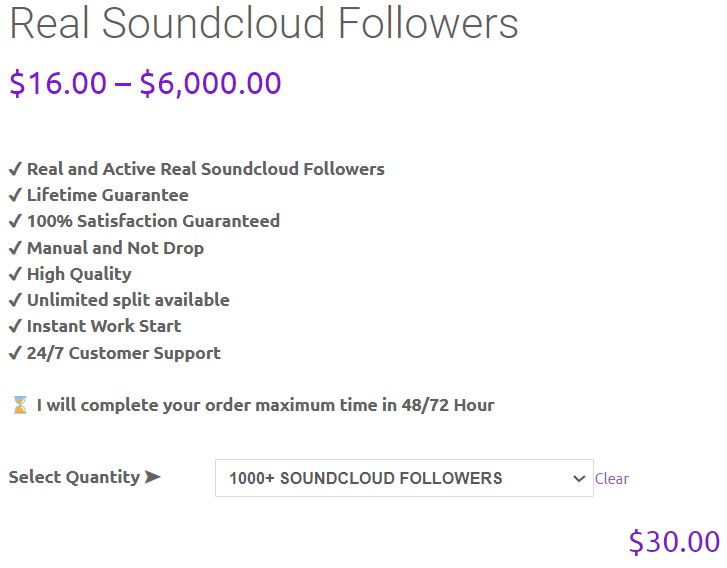Click the $30.00 selected price
The height and width of the screenshot is (568, 727).
(674, 541)
